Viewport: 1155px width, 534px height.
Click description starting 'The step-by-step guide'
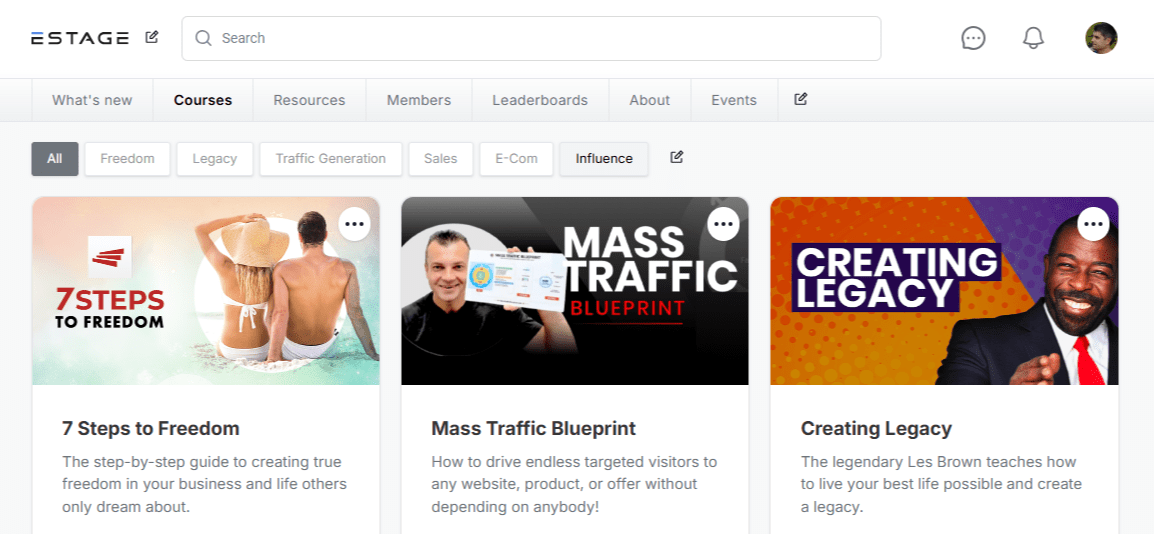[204, 485]
